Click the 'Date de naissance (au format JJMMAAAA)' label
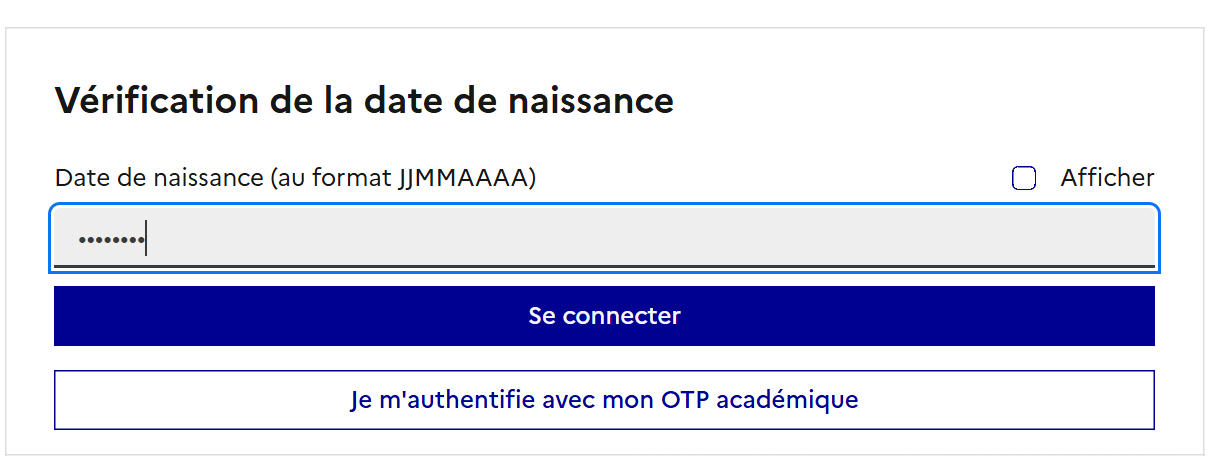1224x476 pixels. (296, 179)
